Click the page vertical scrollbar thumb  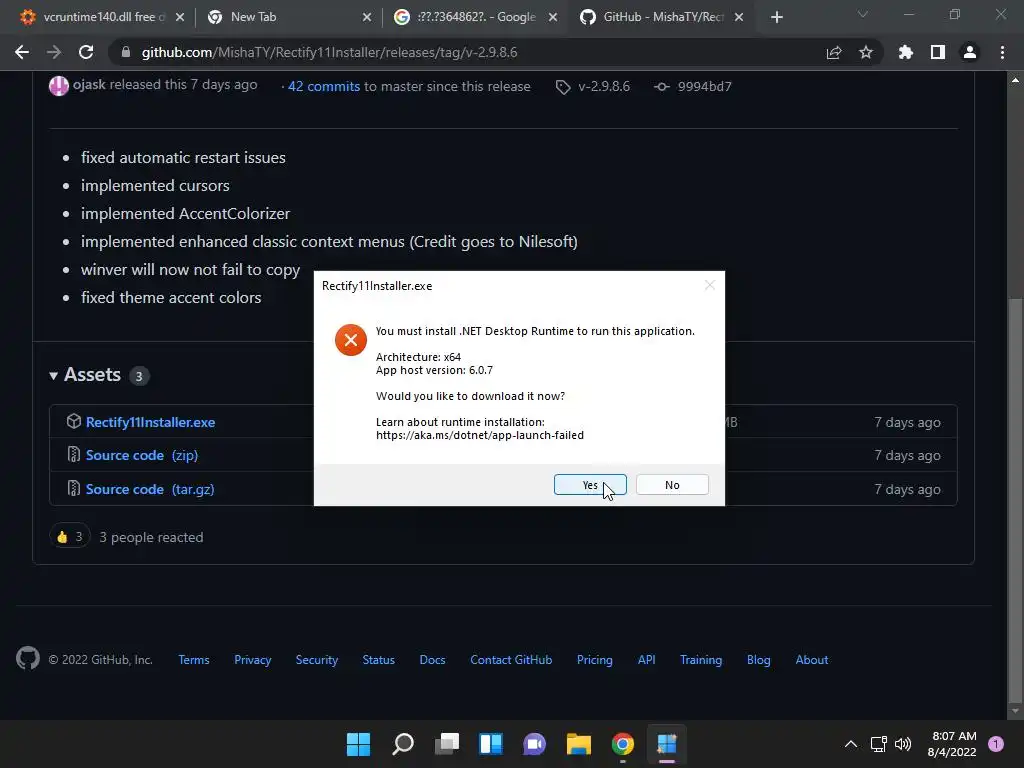(x=1015, y=500)
